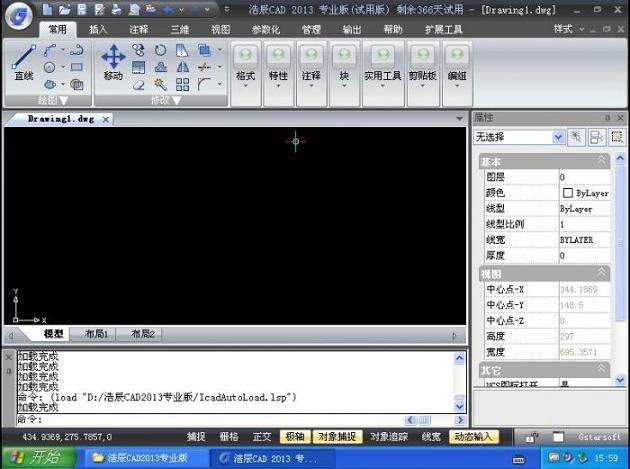630x469 pixels.
Task: Toggle 捕捉 snap mode in status bar
Action: point(197,437)
